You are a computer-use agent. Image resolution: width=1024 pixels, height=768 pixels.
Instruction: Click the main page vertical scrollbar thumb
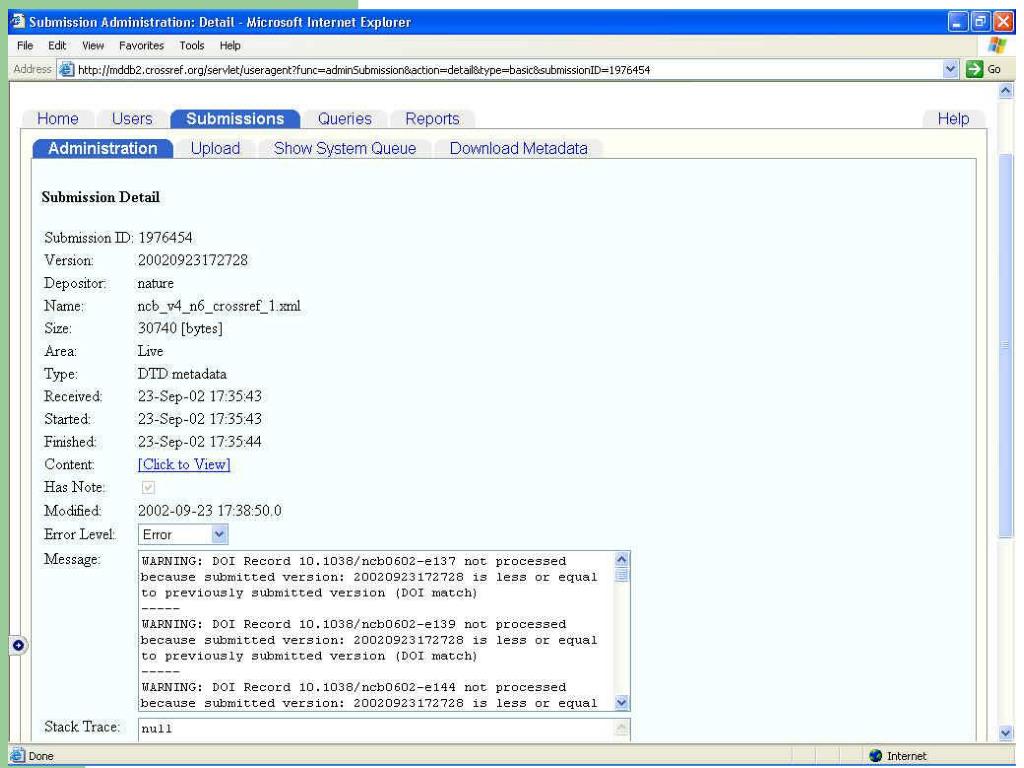click(x=1006, y=345)
